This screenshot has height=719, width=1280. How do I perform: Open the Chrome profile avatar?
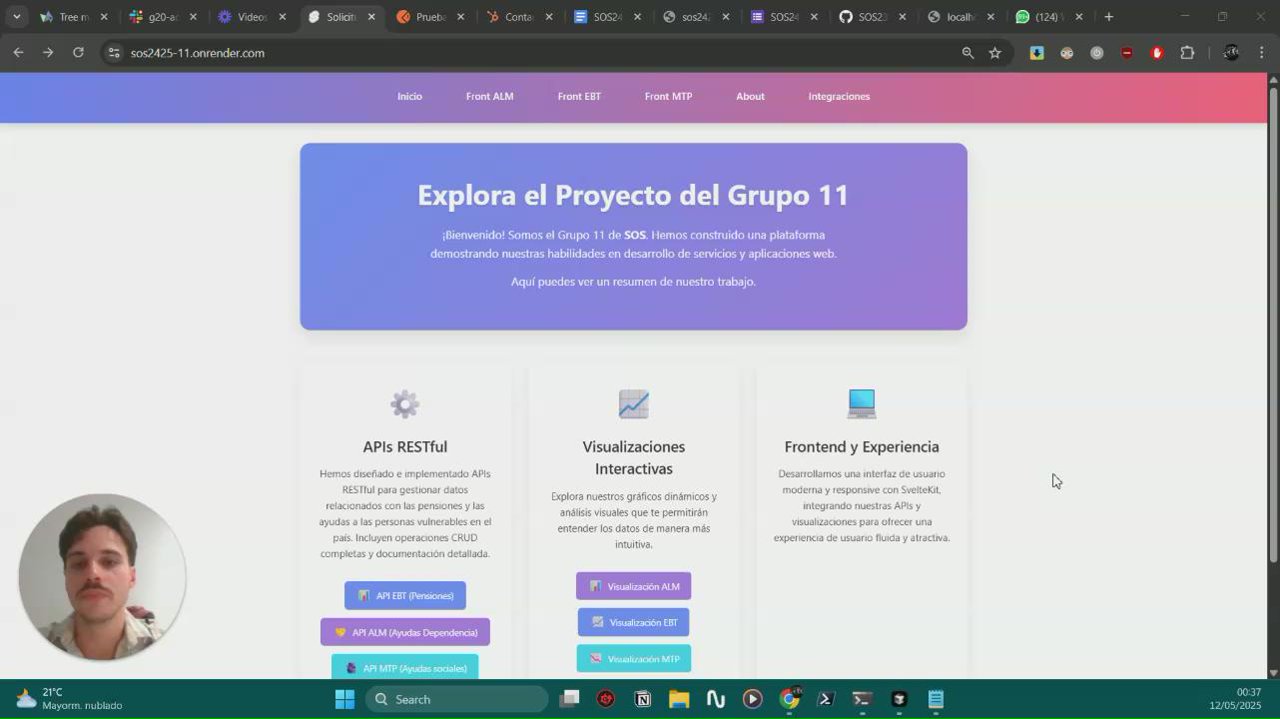[1231, 53]
